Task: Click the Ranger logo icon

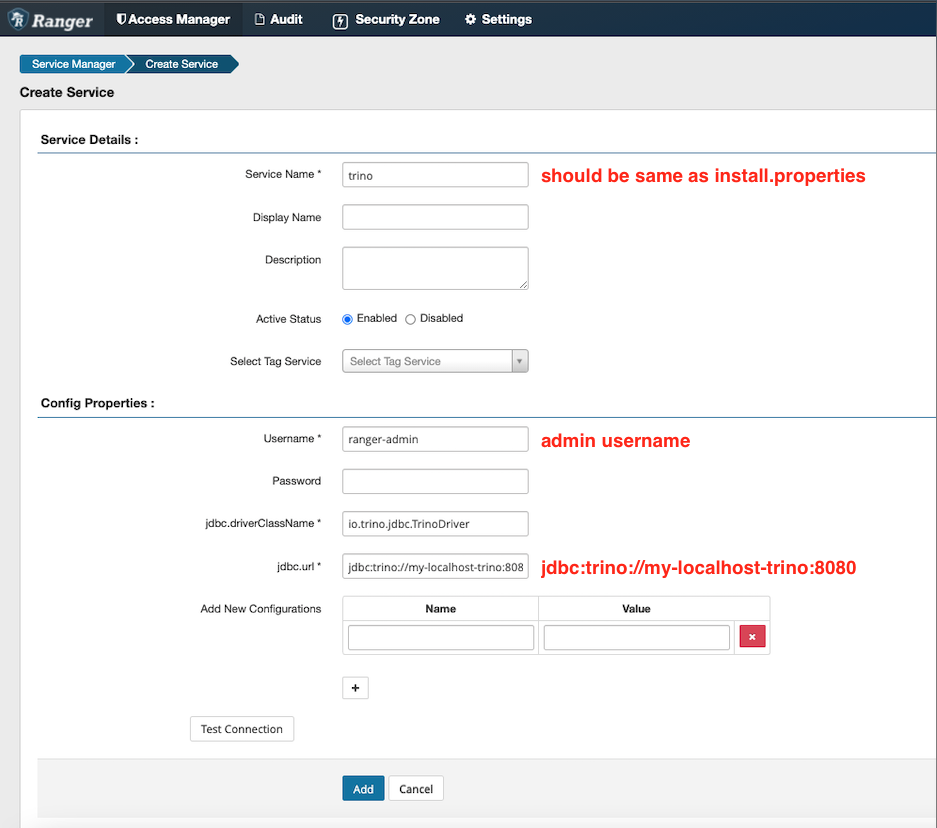Action: (19, 19)
